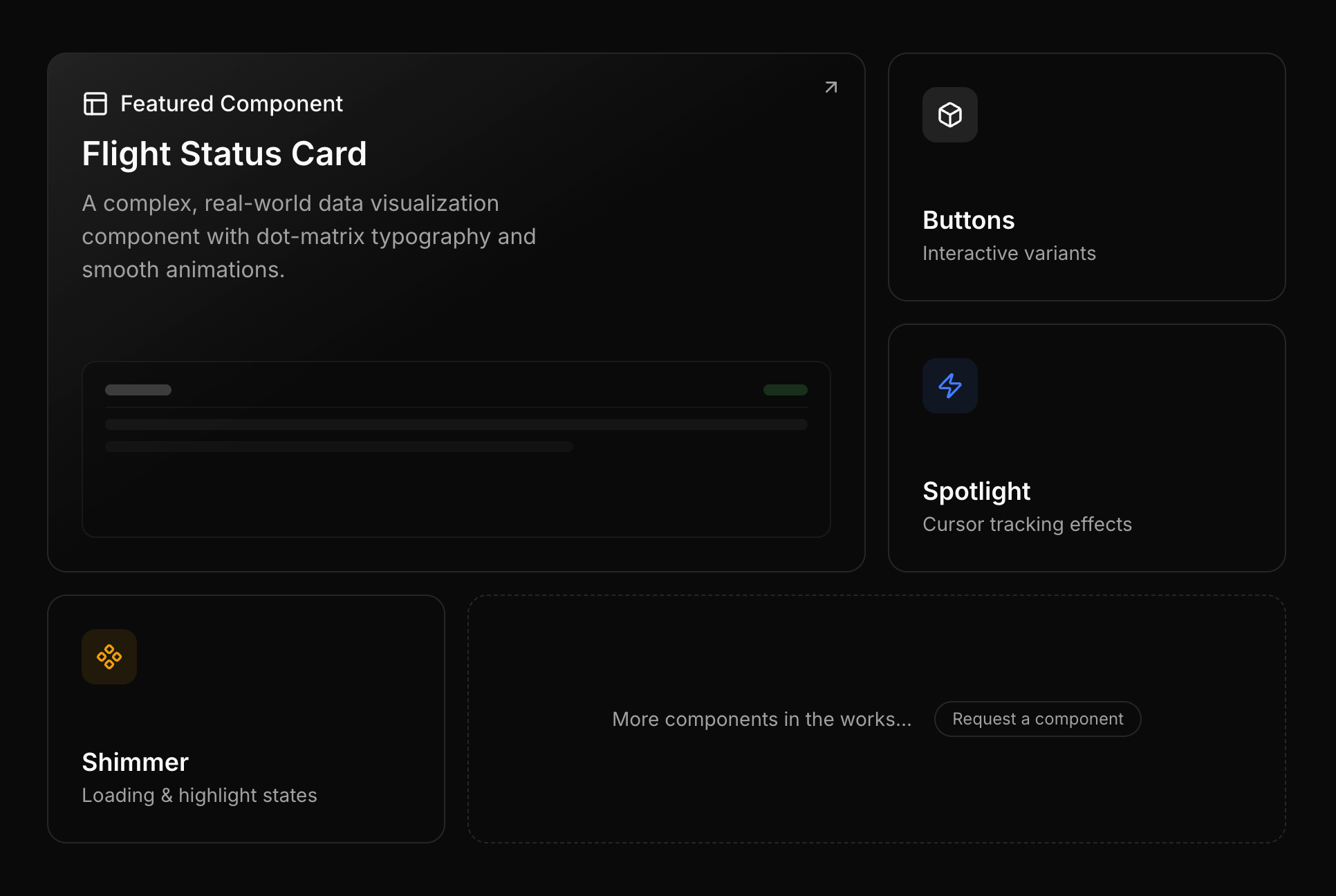Click the Flight Status Card description paragraph
This screenshot has height=896, width=1336.
[x=308, y=236]
